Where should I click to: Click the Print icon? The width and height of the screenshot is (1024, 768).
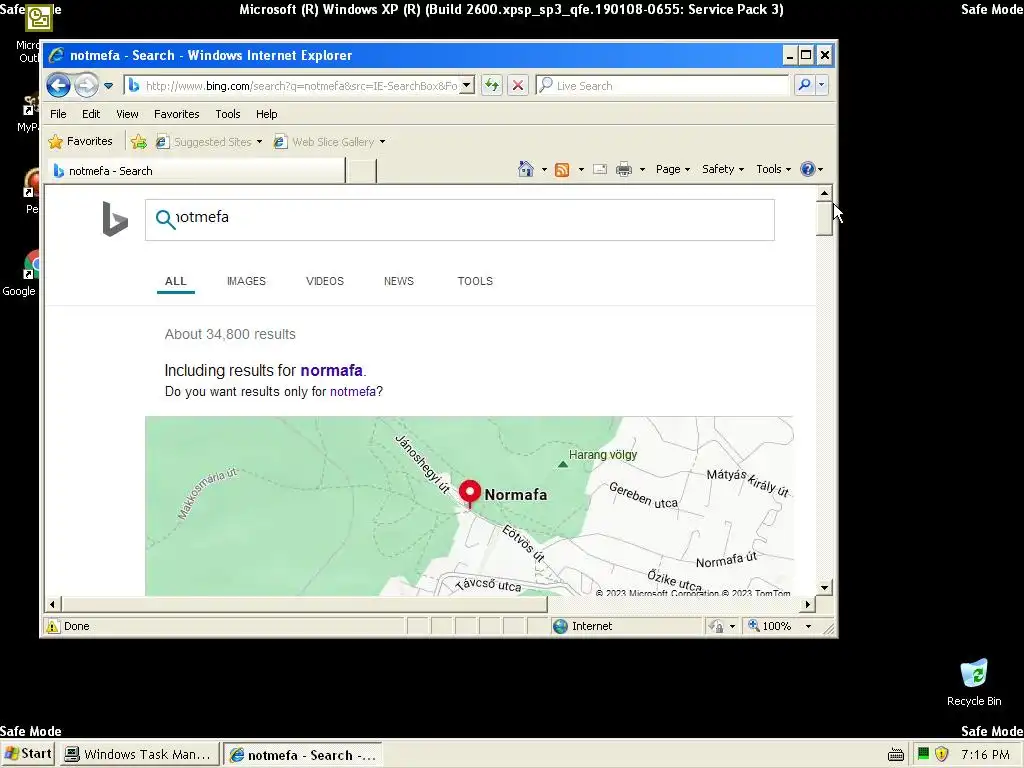pyautogui.click(x=624, y=170)
